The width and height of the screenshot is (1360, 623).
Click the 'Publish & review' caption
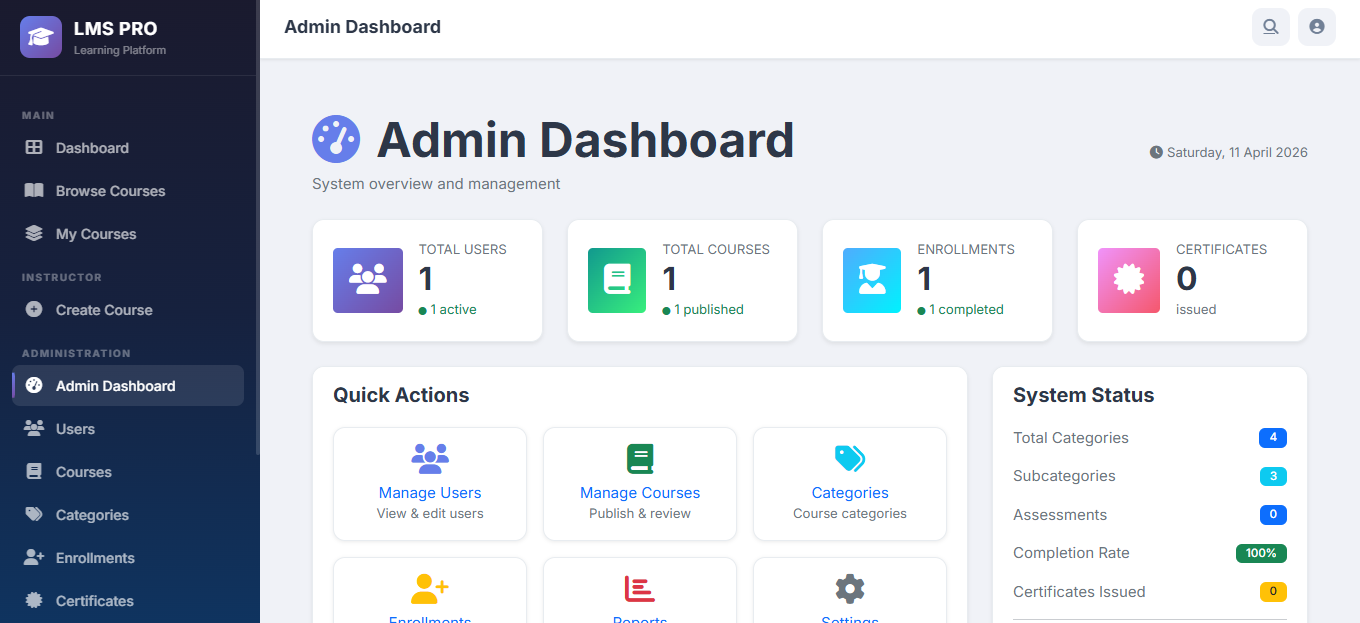pos(640,514)
